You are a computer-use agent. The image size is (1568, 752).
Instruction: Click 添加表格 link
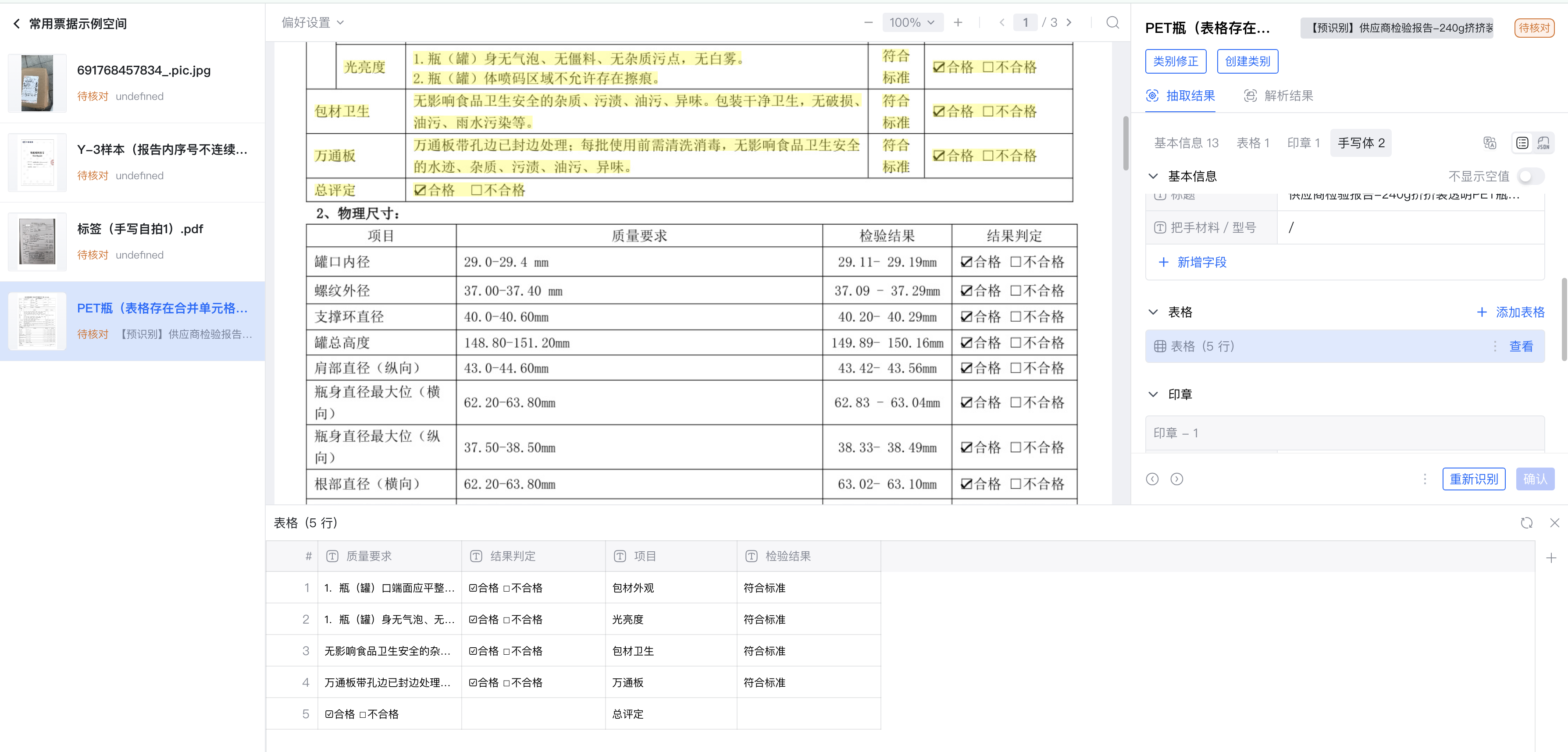tap(1511, 312)
